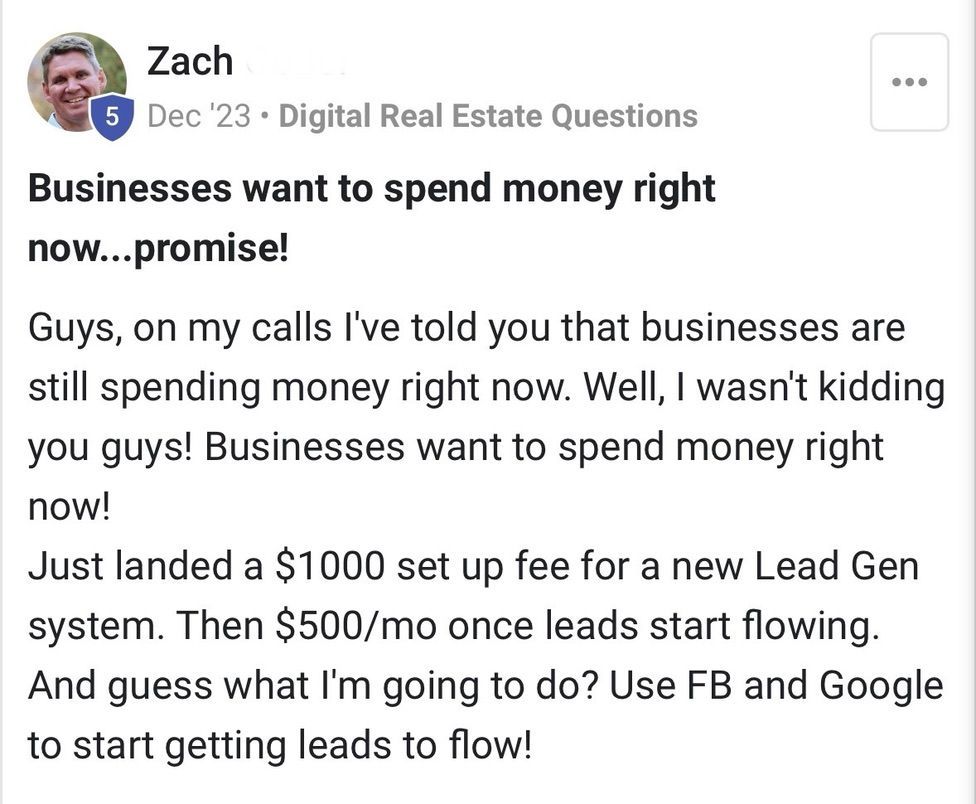The width and height of the screenshot is (976, 804).
Task: Click the words 'Lead Gen' in the post
Action: 836,566
